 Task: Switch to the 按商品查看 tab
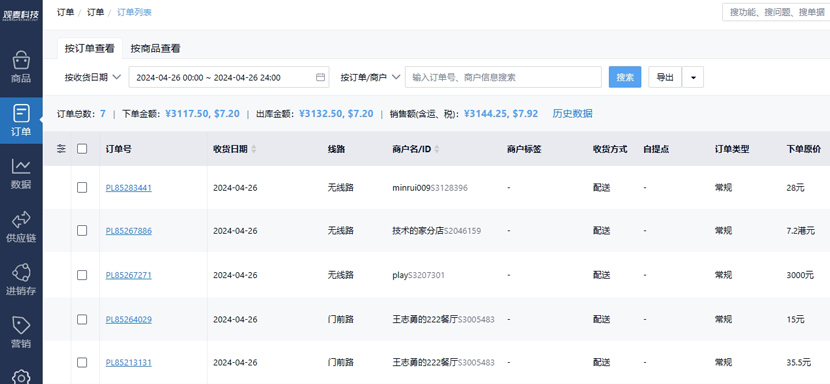pos(155,48)
